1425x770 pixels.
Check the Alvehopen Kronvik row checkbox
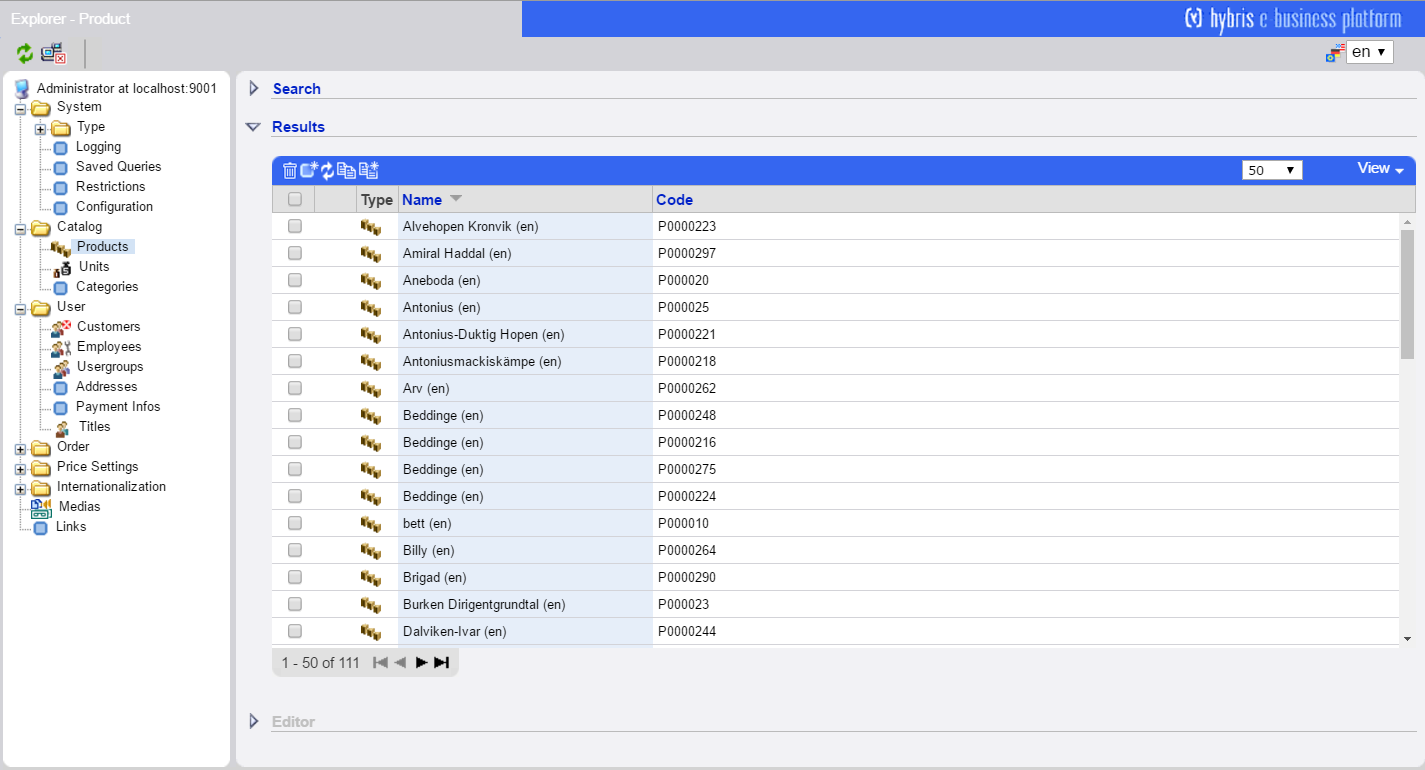(x=295, y=226)
